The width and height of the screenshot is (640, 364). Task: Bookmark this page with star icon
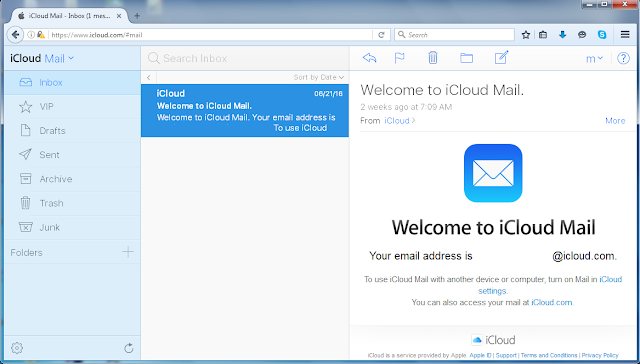526,35
